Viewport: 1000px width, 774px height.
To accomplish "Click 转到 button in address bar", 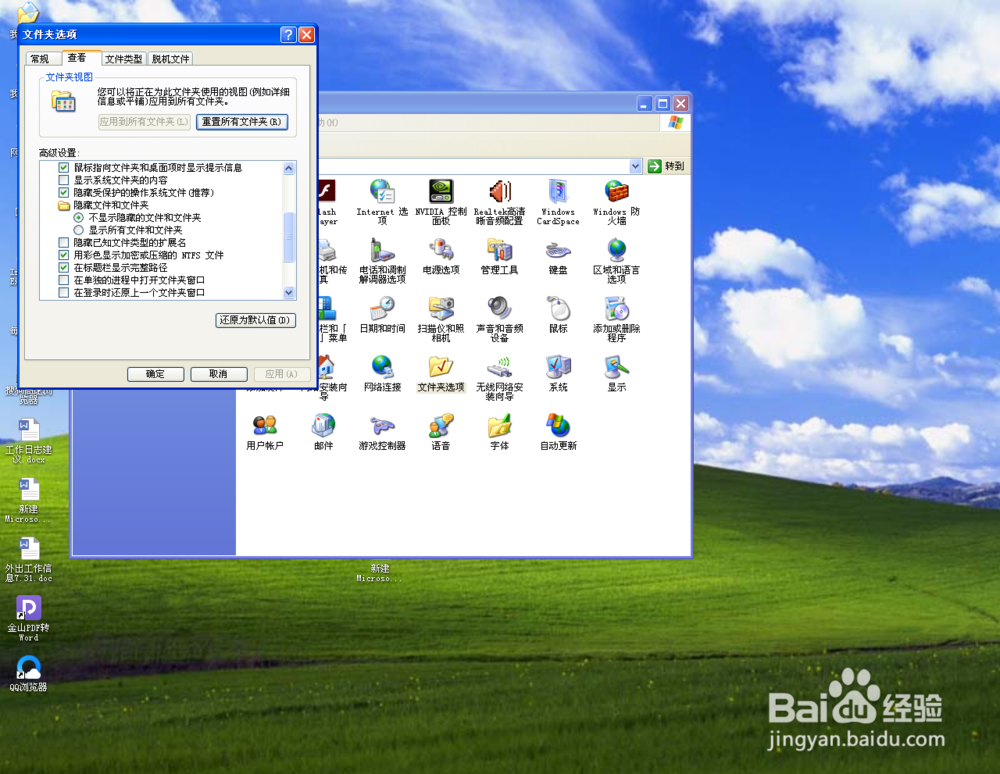I will coord(666,166).
